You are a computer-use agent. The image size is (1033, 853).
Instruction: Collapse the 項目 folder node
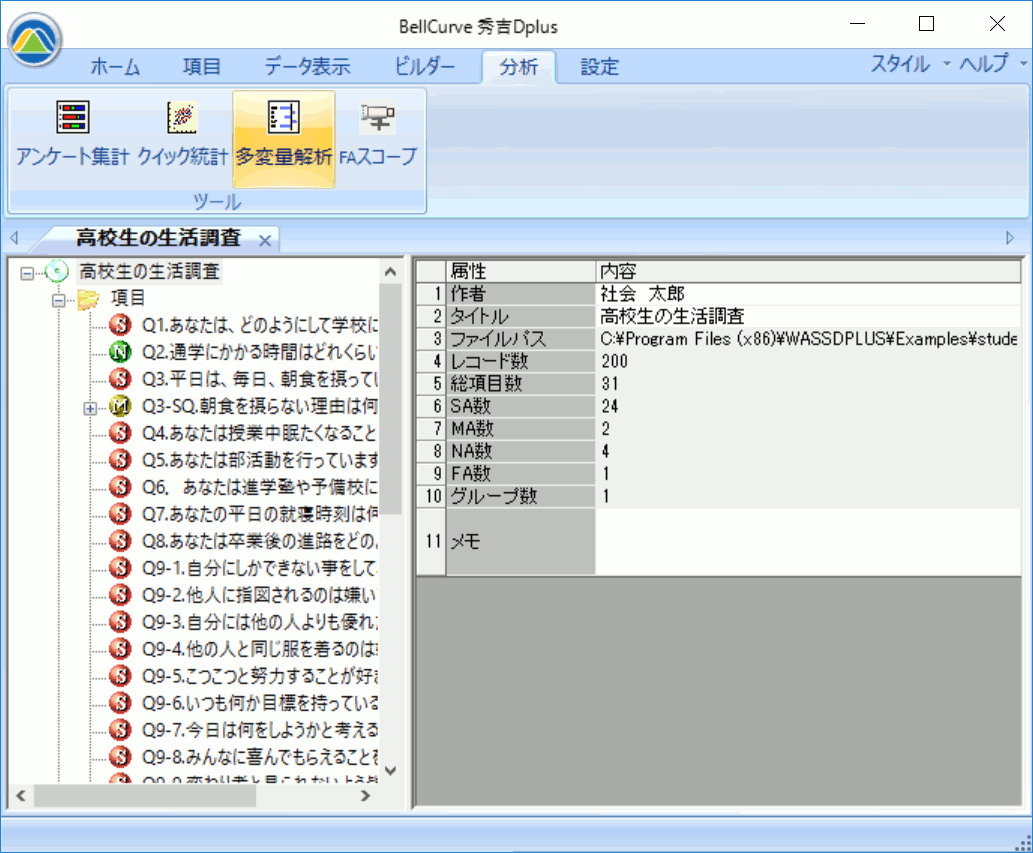coord(59,300)
